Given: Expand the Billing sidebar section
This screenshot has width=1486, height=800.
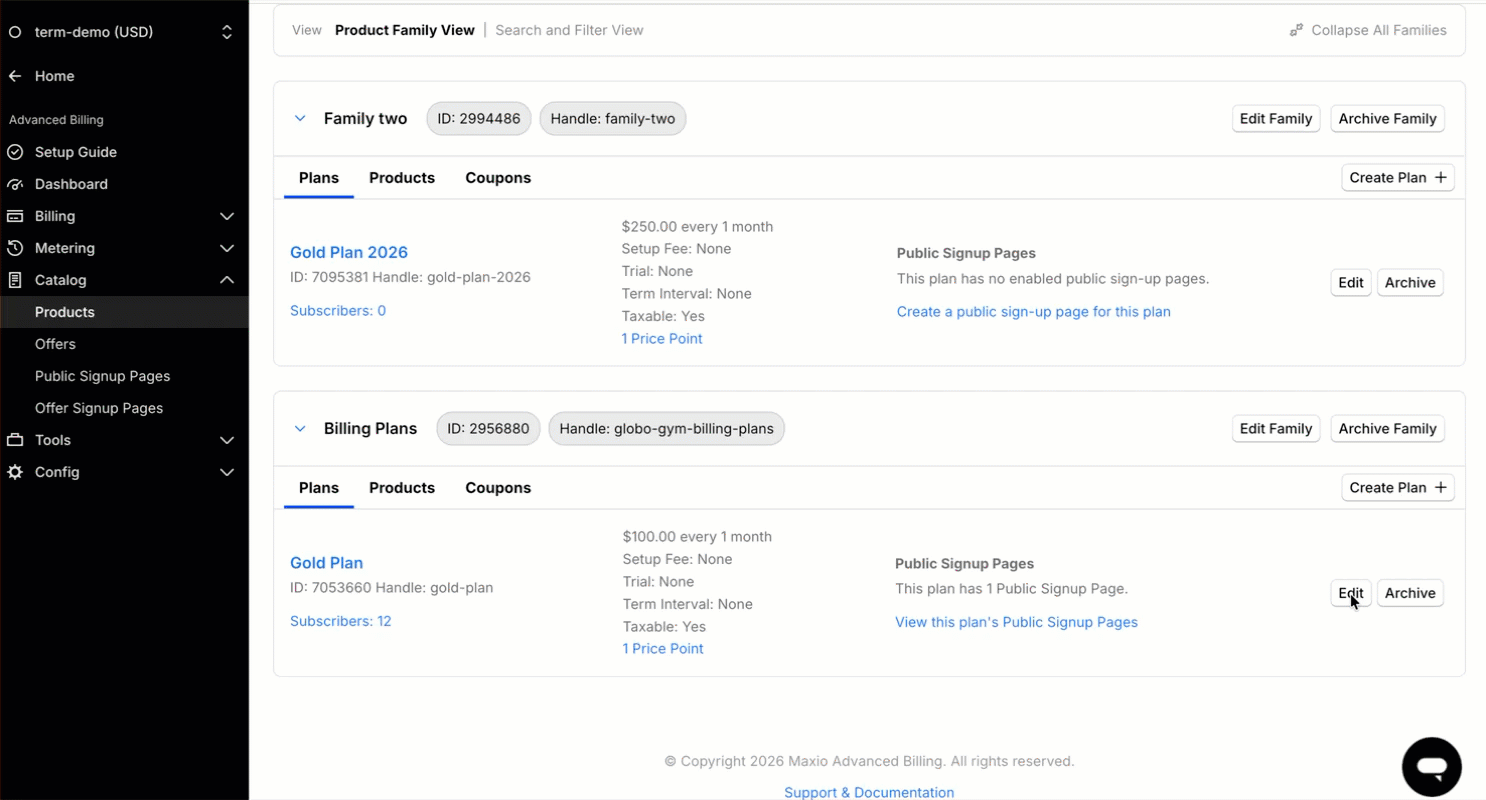Looking at the screenshot, I should tap(227, 216).
